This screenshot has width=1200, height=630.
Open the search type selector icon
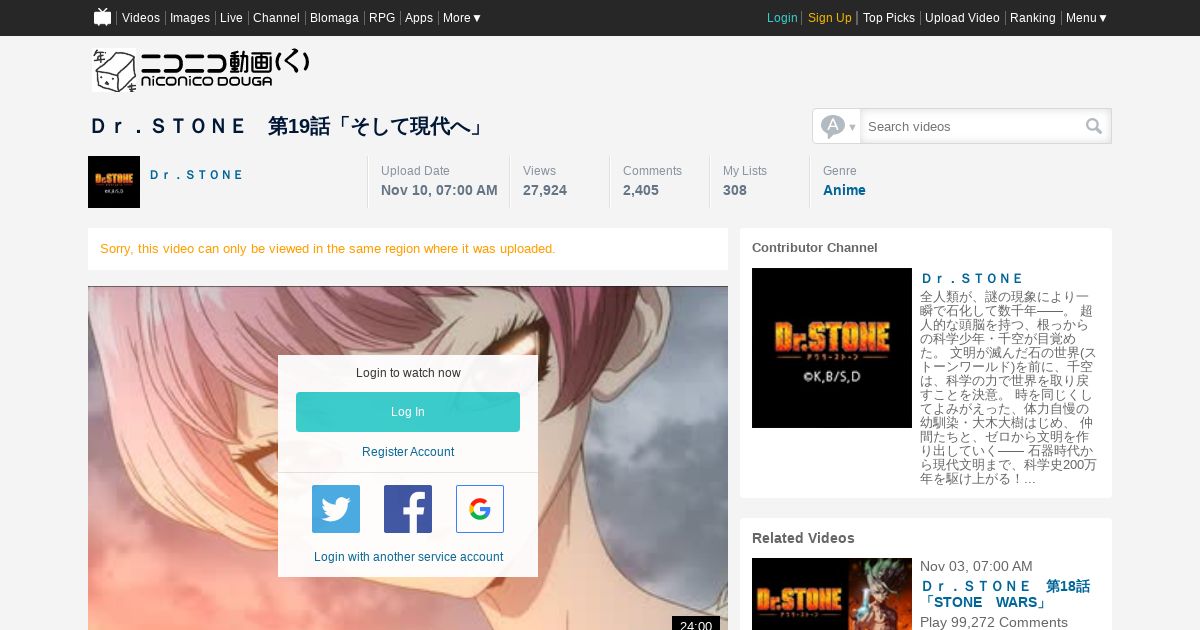coord(838,126)
